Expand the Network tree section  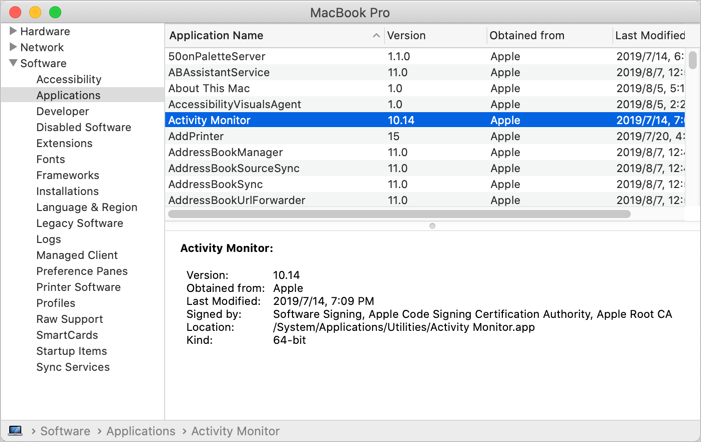coord(13,47)
